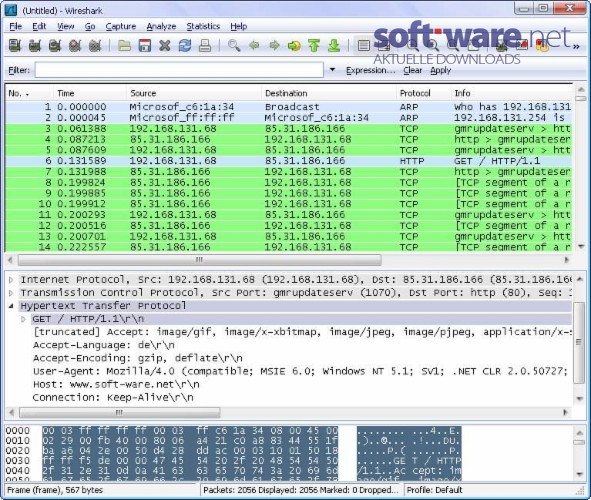Apply the display filter

tap(441, 70)
